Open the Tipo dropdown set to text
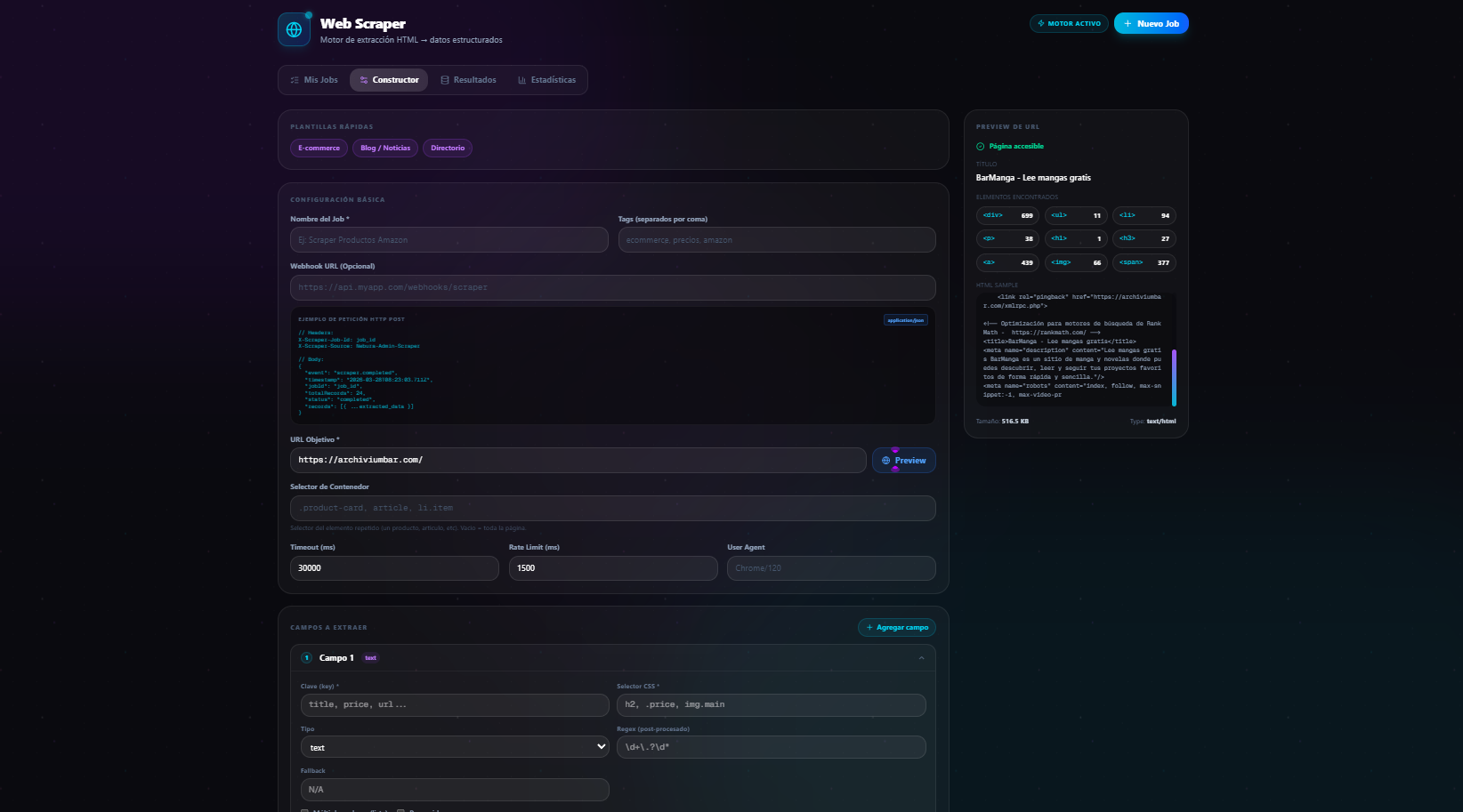Viewport: 1463px width, 812px height. click(x=455, y=747)
